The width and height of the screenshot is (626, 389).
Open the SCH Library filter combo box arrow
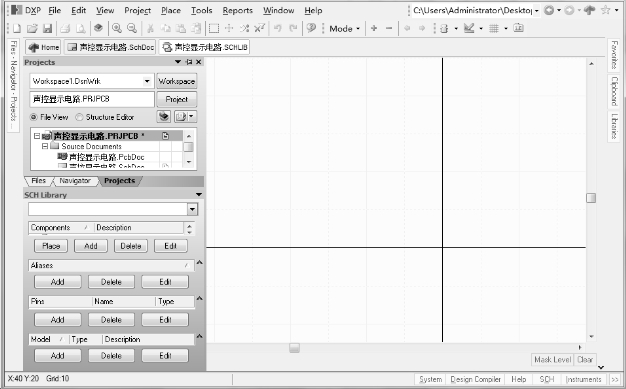coord(192,209)
